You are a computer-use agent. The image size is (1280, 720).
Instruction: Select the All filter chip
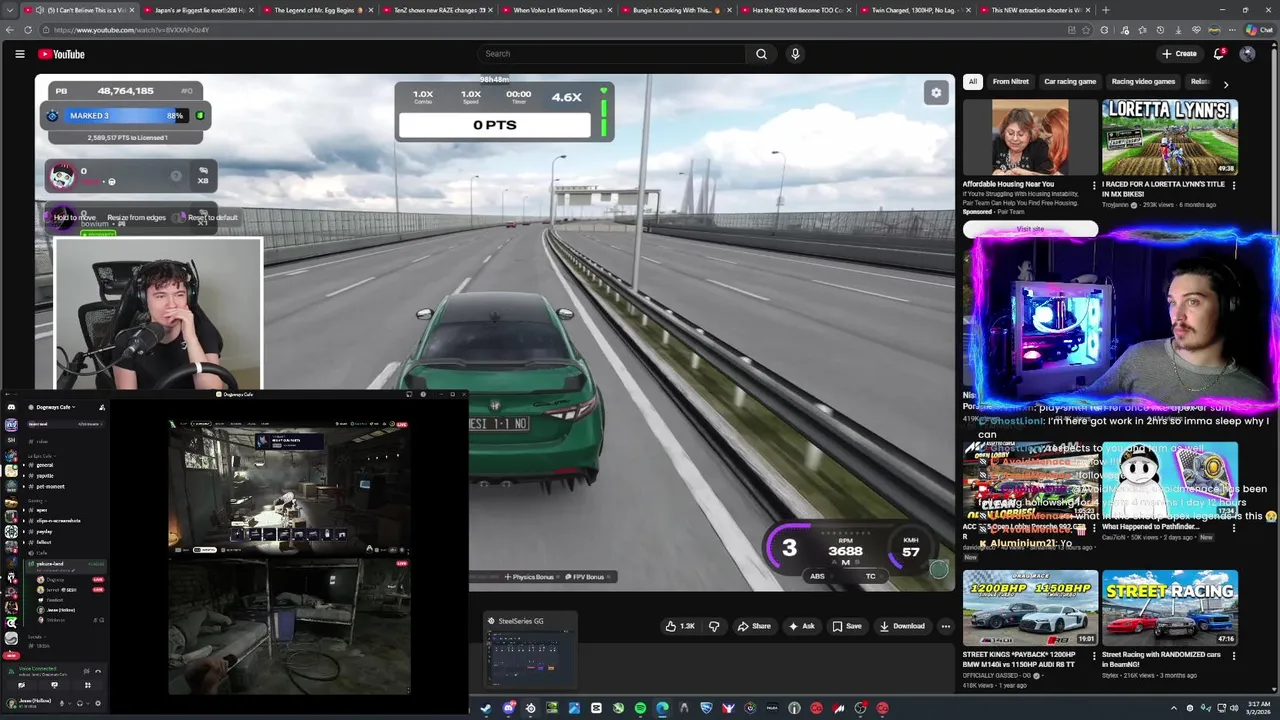[x=972, y=82]
